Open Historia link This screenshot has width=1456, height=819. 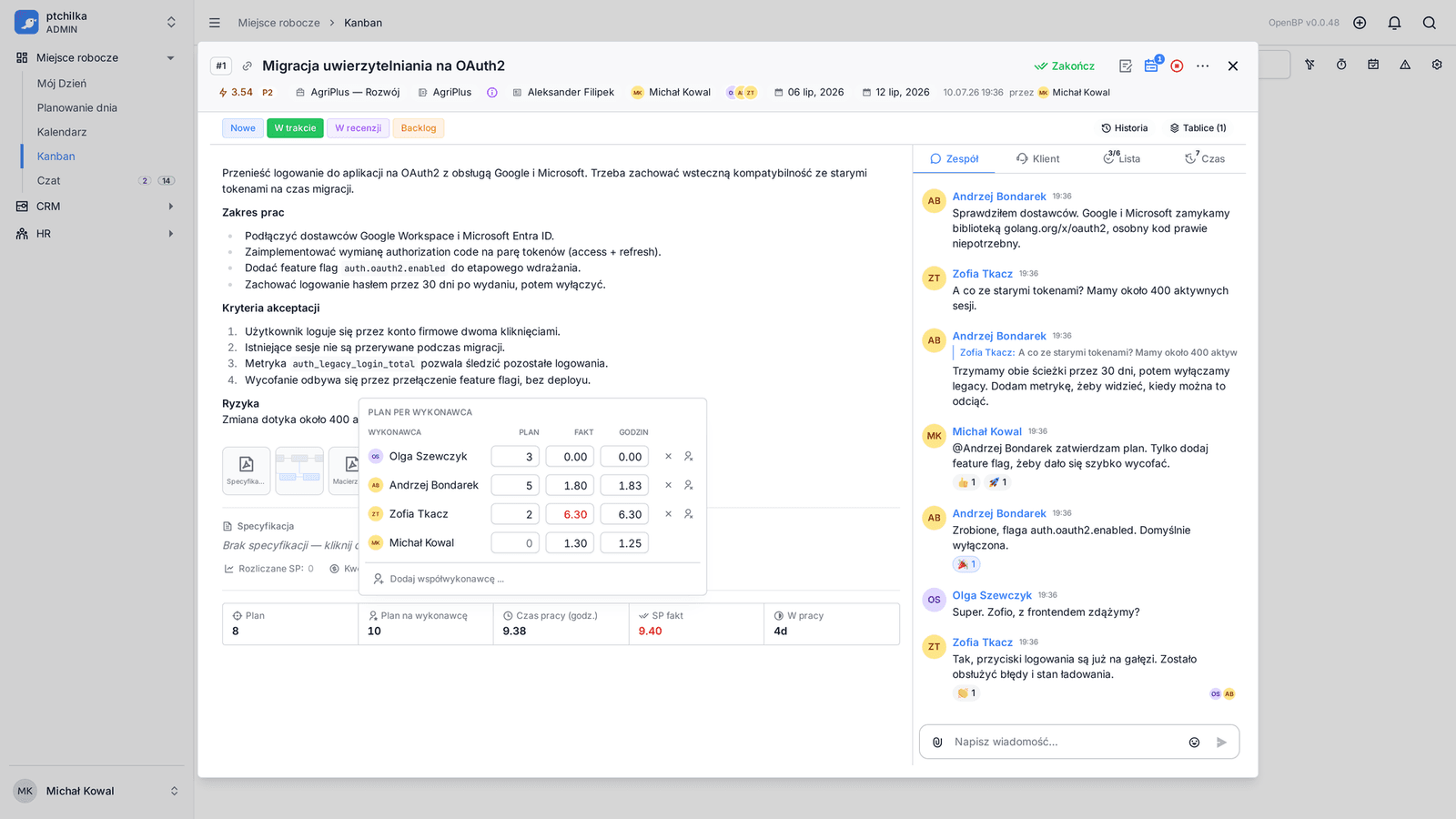[x=1124, y=128]
